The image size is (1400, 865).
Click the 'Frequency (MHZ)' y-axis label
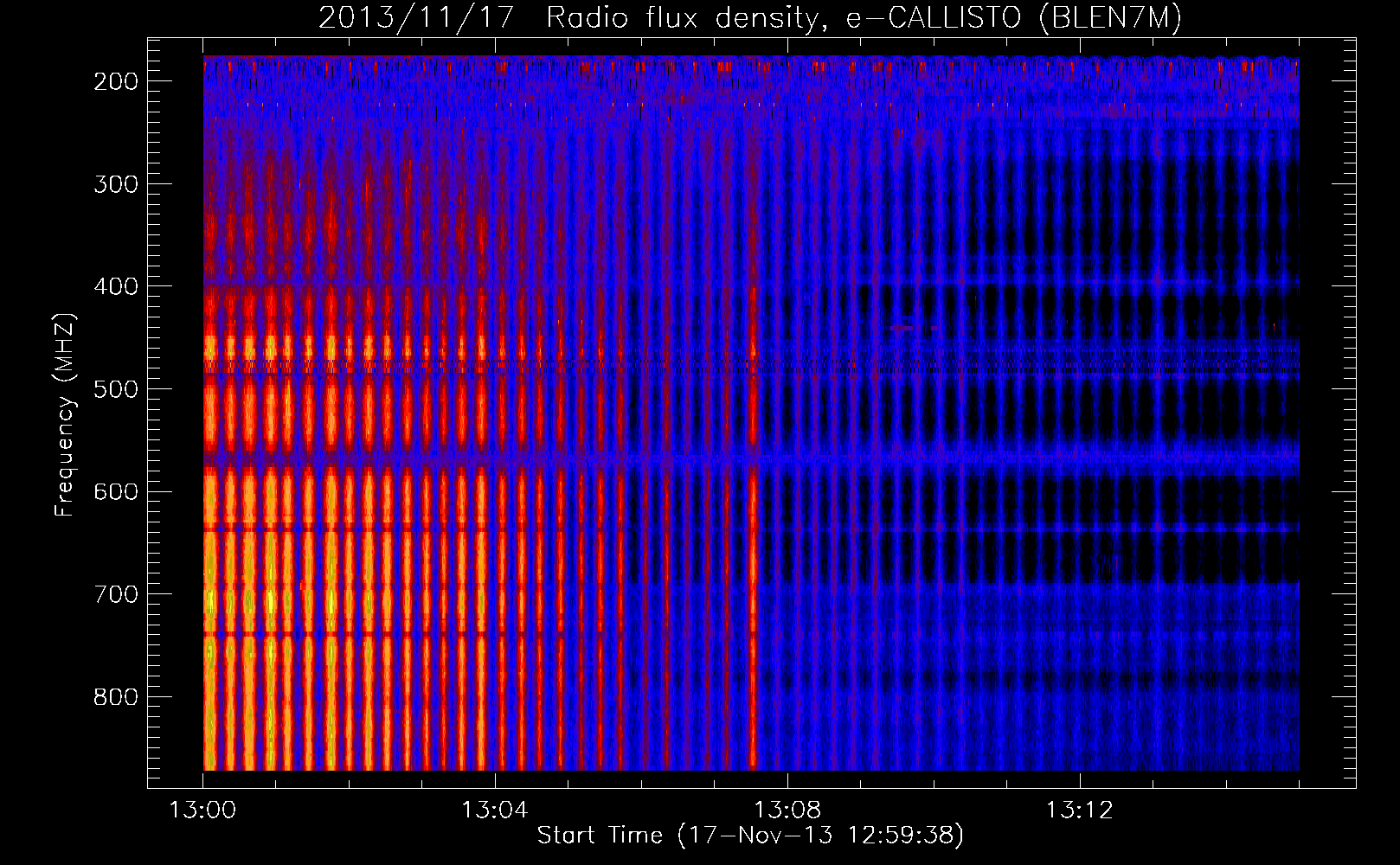coord(65,414)
